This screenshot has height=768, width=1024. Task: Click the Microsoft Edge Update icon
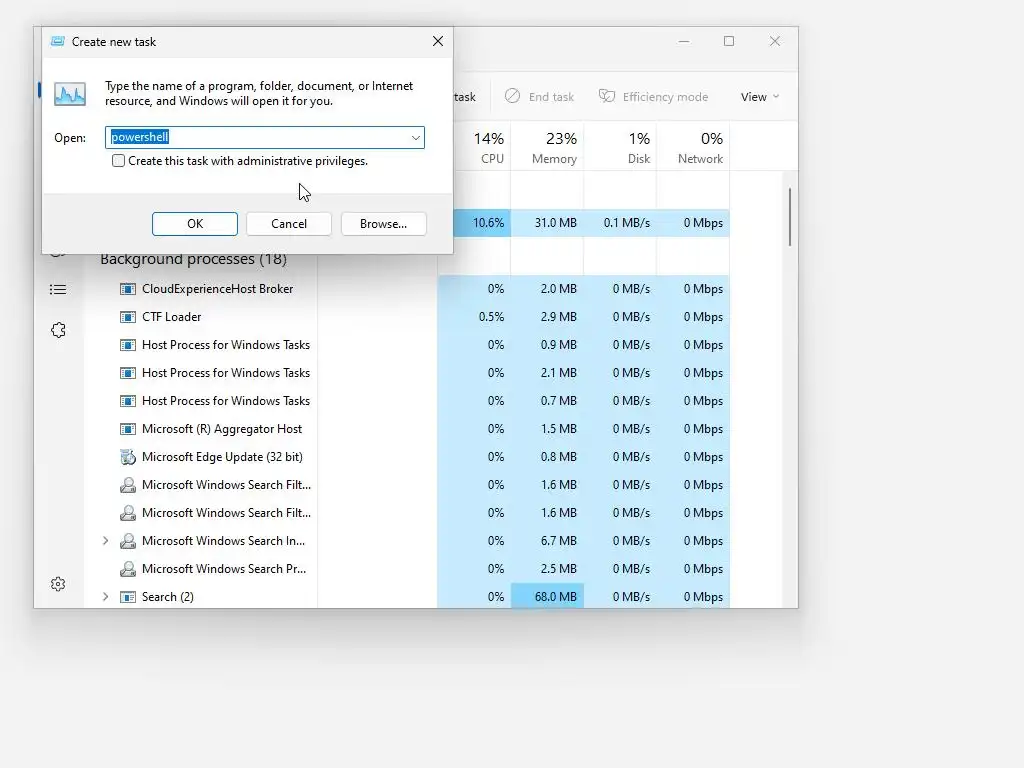pos(128,457)
